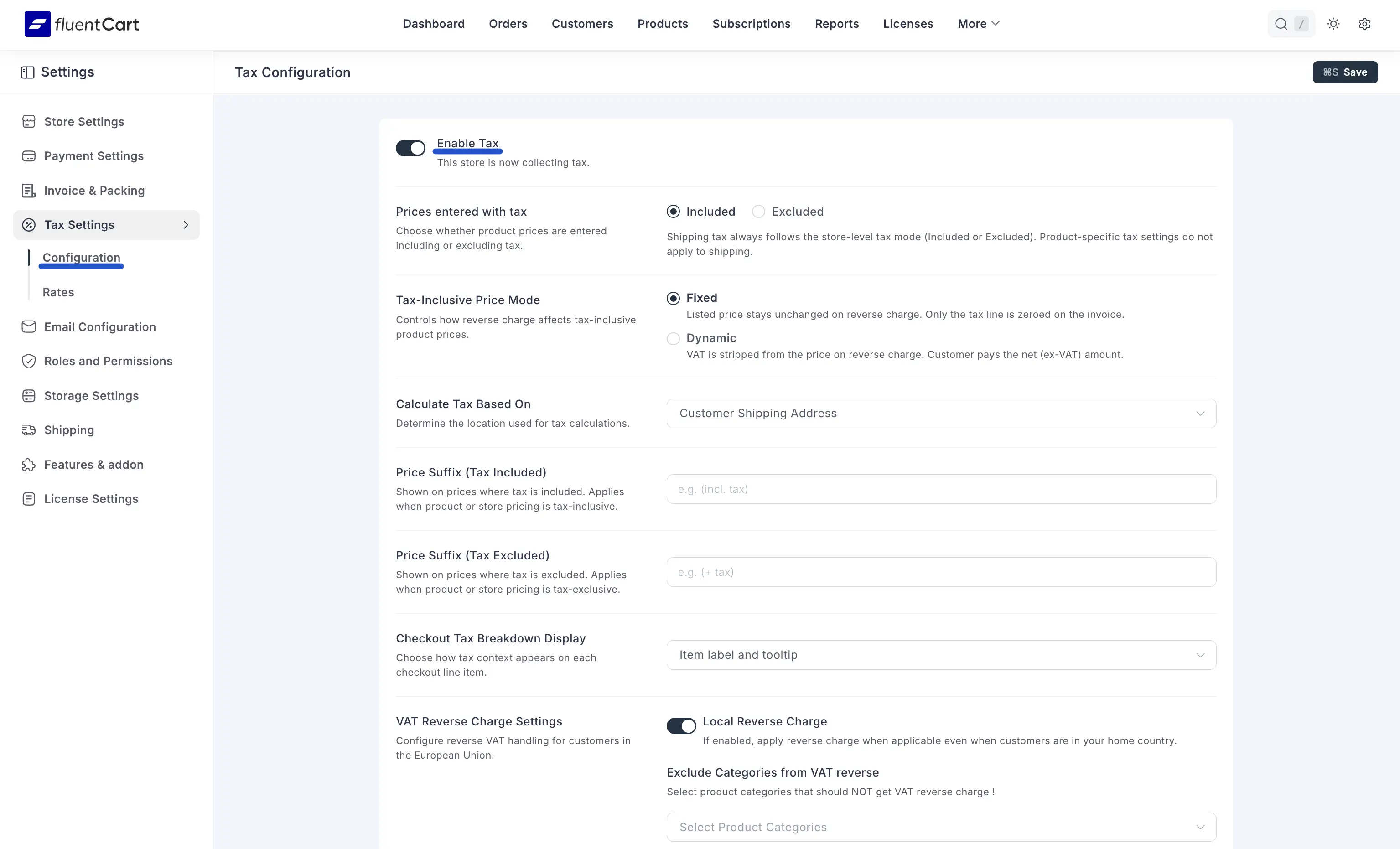
Task: Click the Payment Settings card icon
Action: pos(28,155)
